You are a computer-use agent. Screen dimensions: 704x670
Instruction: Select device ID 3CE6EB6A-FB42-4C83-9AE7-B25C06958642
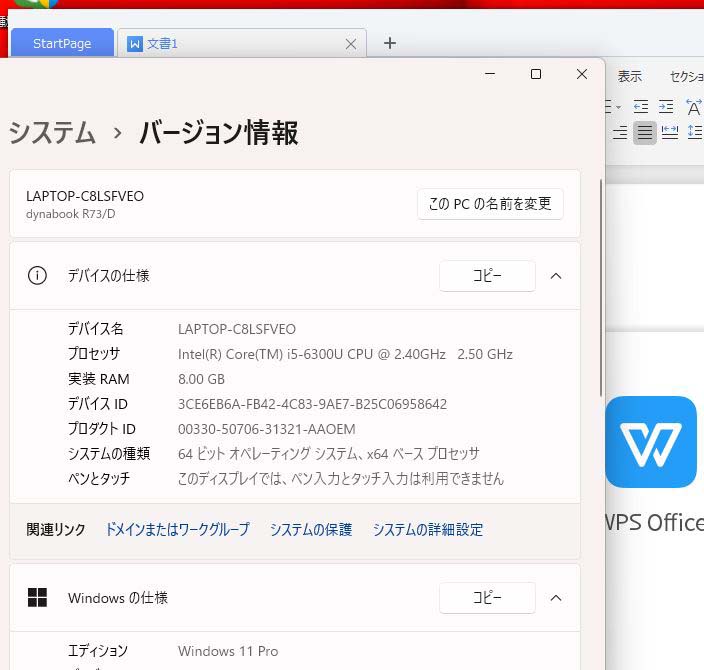point(312,404)
